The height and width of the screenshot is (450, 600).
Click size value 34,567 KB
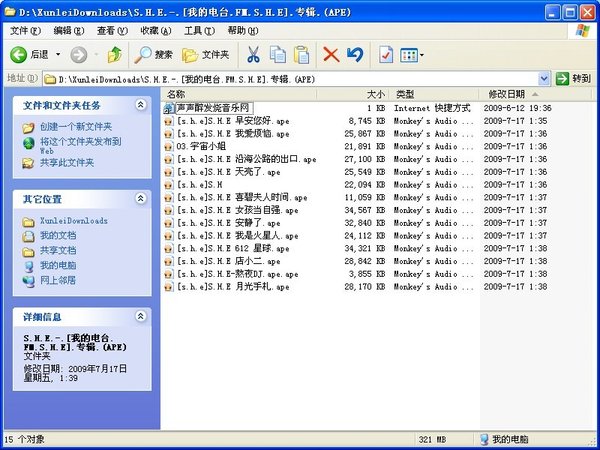(x=364, y=210)
